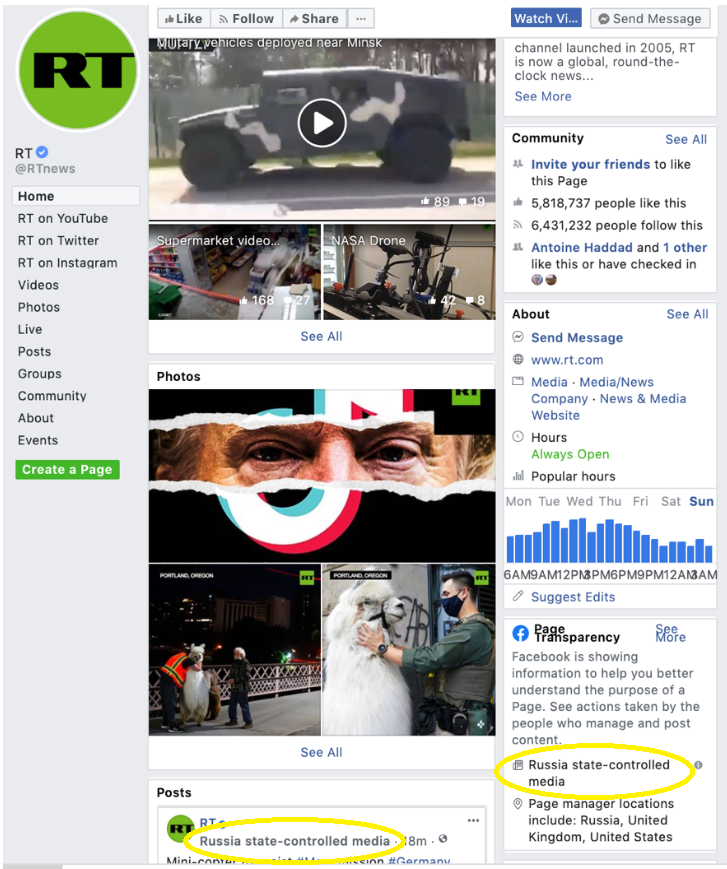Click the Watch Video button
Screen dimensions: 727x869
coord(546,18)
